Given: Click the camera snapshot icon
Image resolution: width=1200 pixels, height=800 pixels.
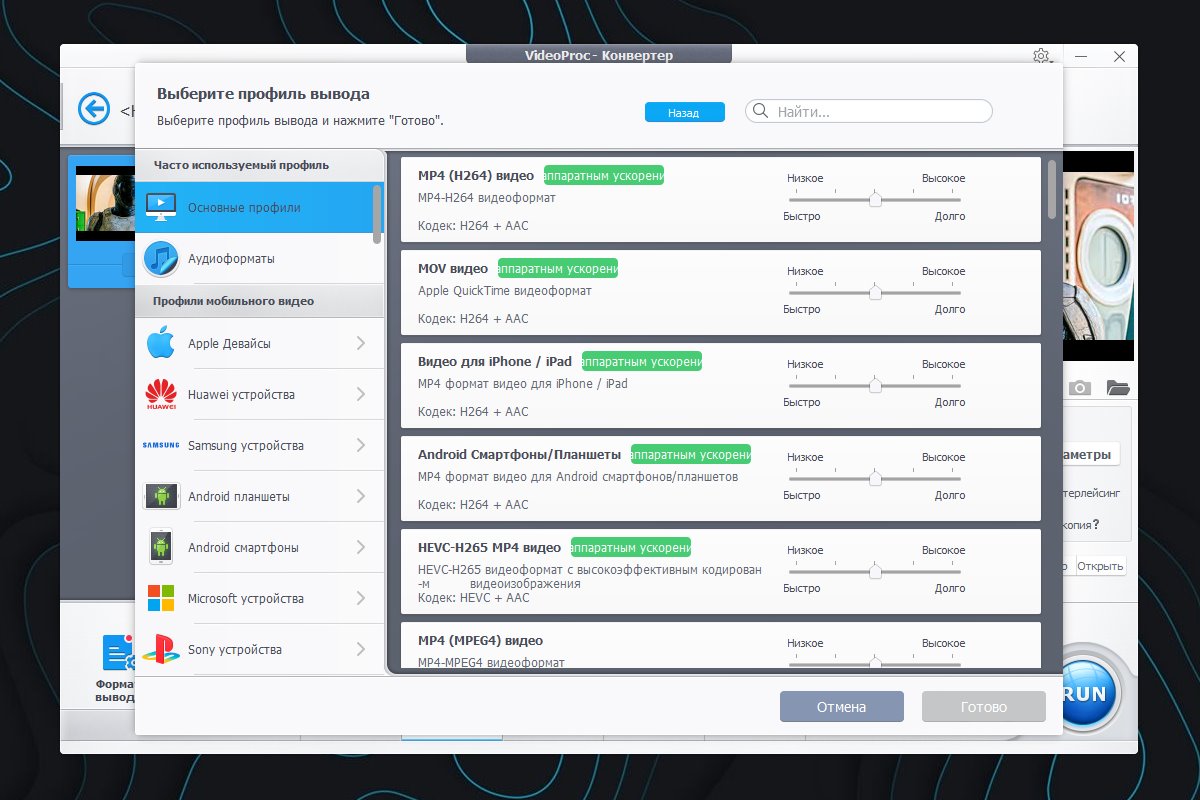Looking at the screenshot, I should coord(1079,388).
